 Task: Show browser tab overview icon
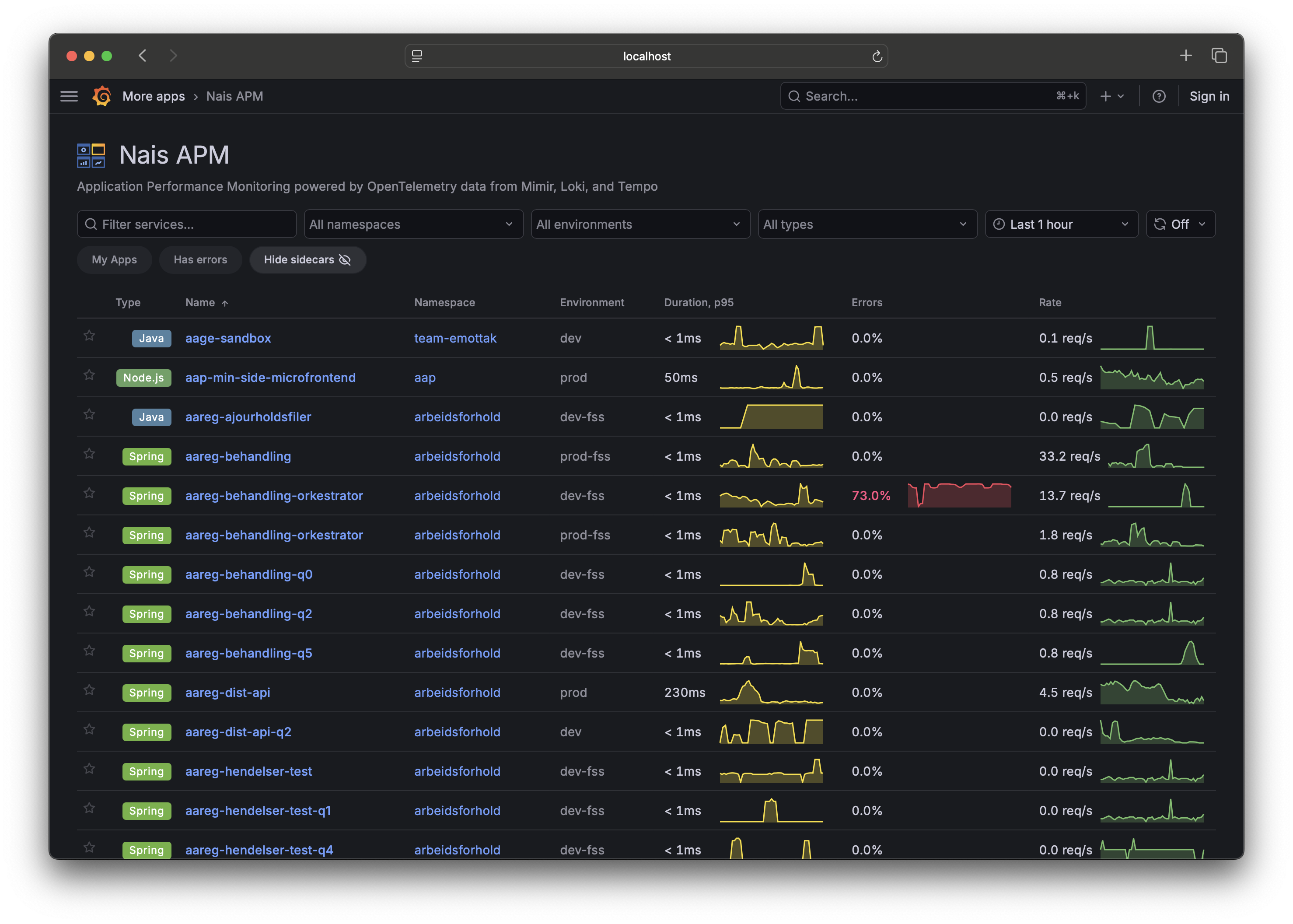pyautogui.click(x=1219, y=56)
